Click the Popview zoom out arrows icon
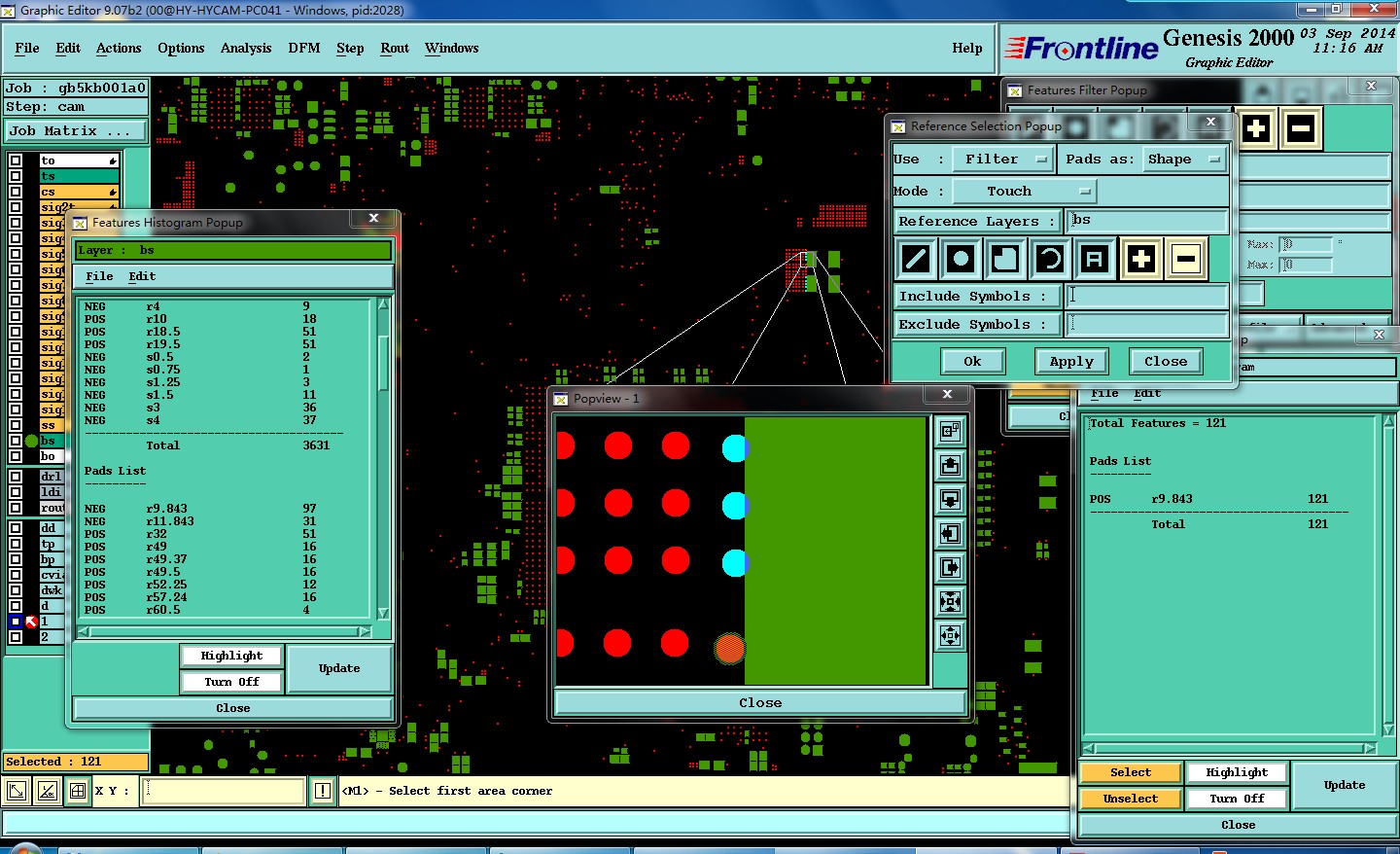The height and width of the screenshot is (854, 1400). 950,635
